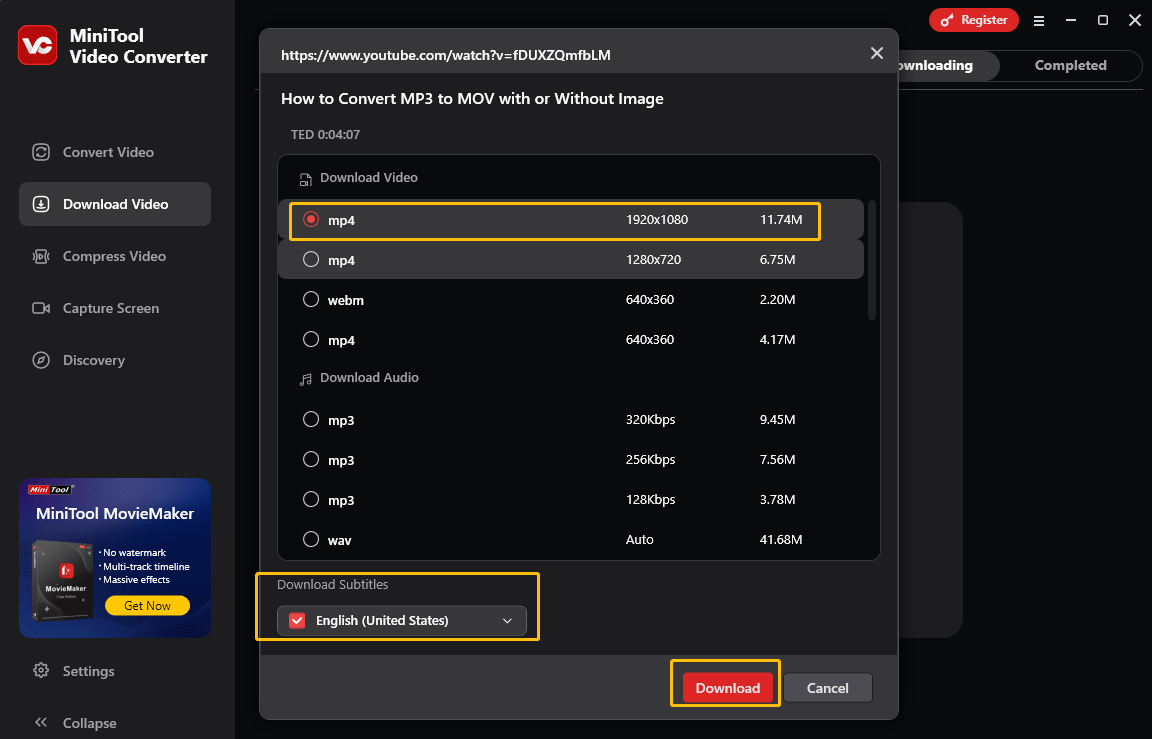The height and width of the screenshot is (739, 1152).
Task: Click the red Download button
Action: tap(727, 688)
